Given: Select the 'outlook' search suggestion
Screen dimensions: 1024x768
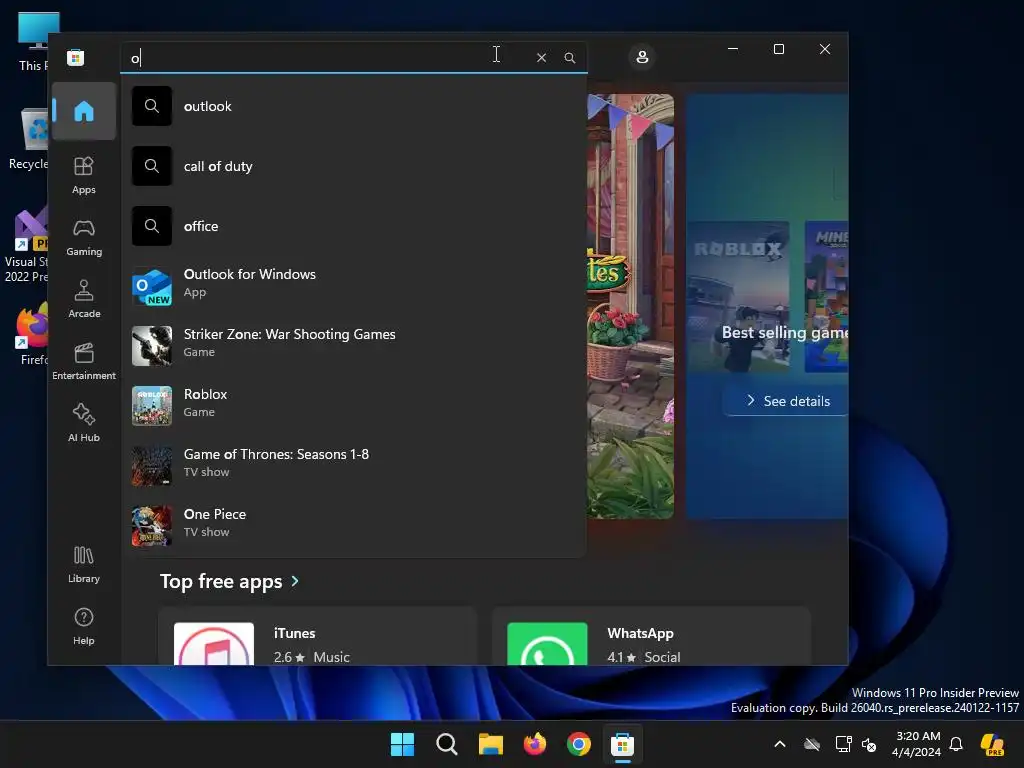Looking at the screenshot, I should click(353, 106).
